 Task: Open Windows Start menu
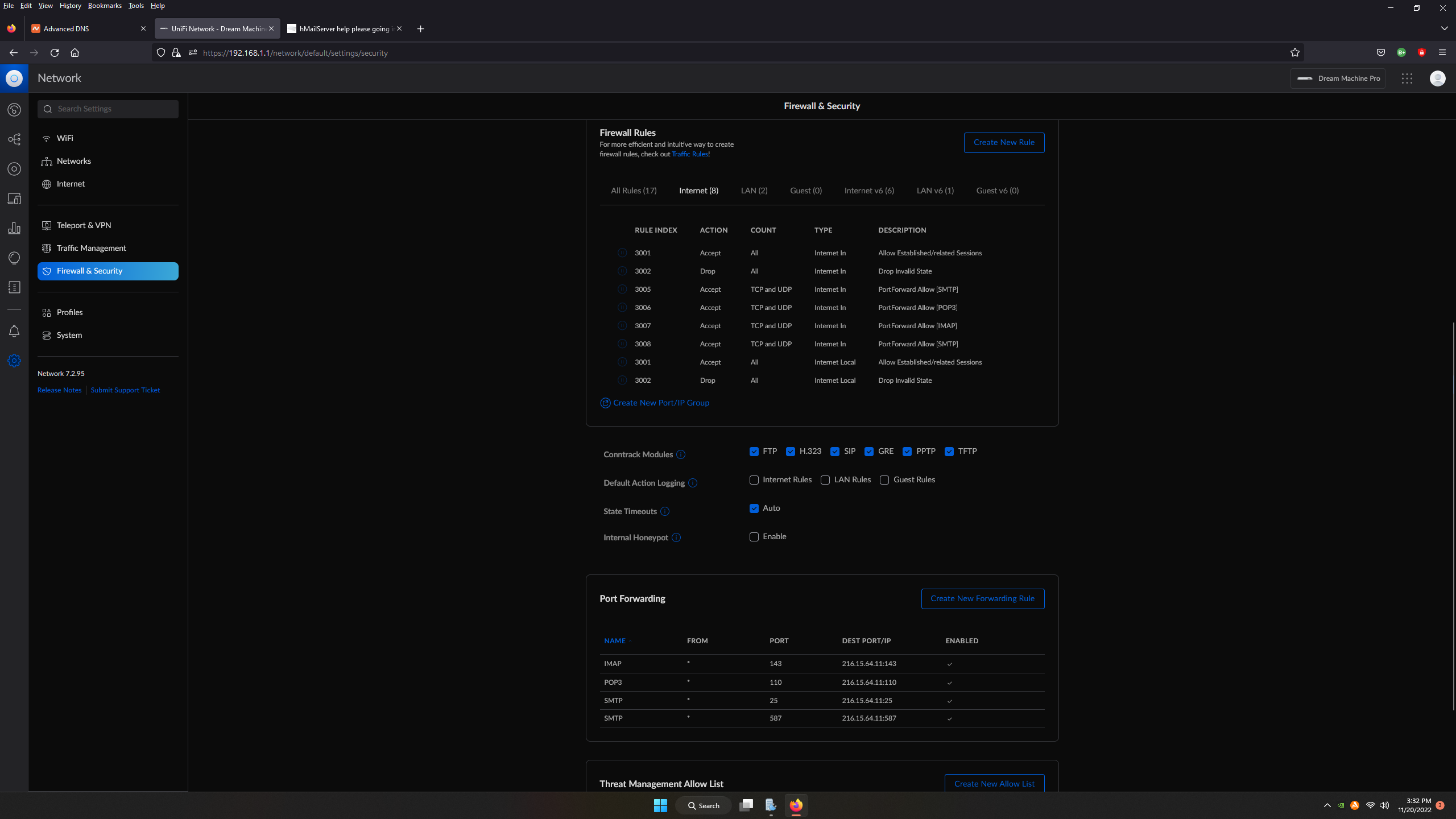click(x=660, y=805)
